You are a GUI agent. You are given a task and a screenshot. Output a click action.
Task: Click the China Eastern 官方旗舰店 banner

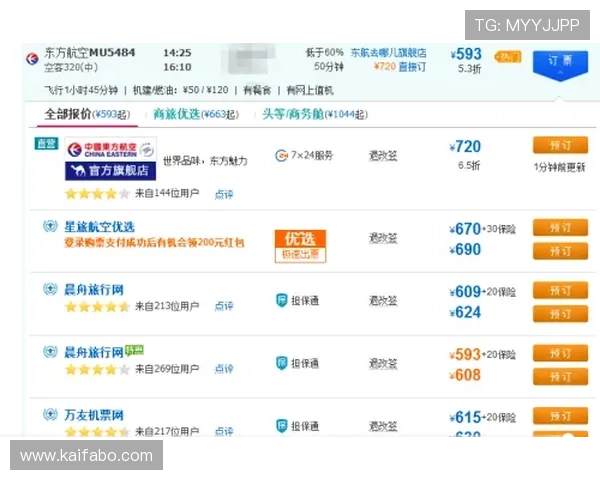coord(111,158)
